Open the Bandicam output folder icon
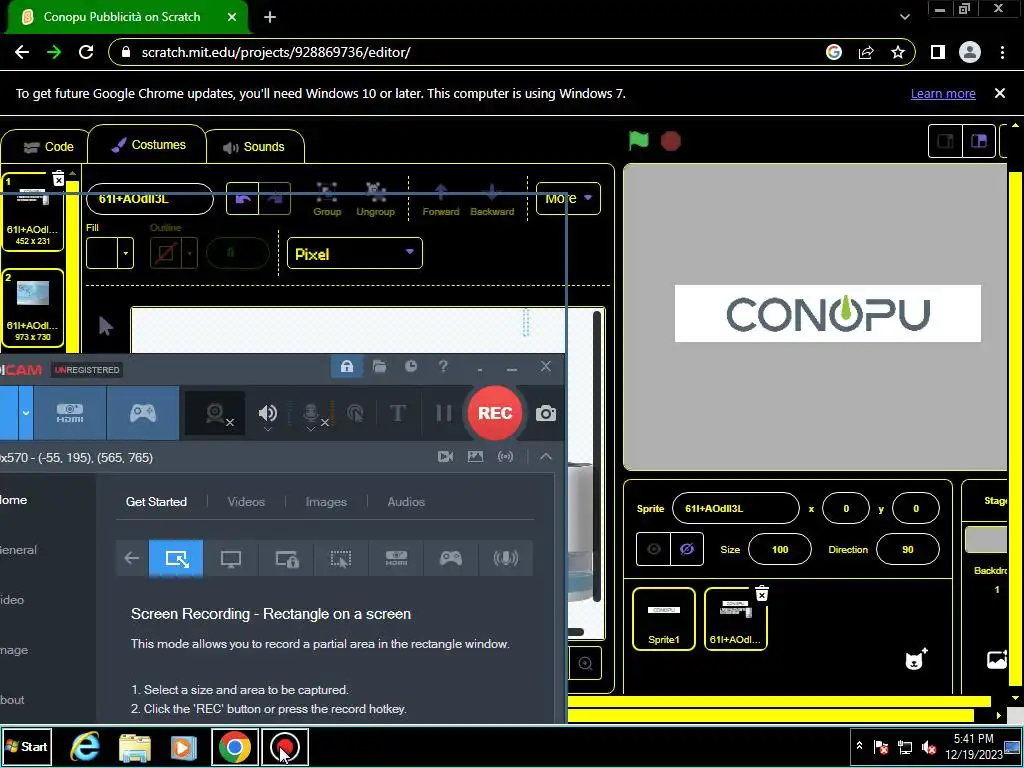The height and width of the screenshot is (768, 1024). 379,366
